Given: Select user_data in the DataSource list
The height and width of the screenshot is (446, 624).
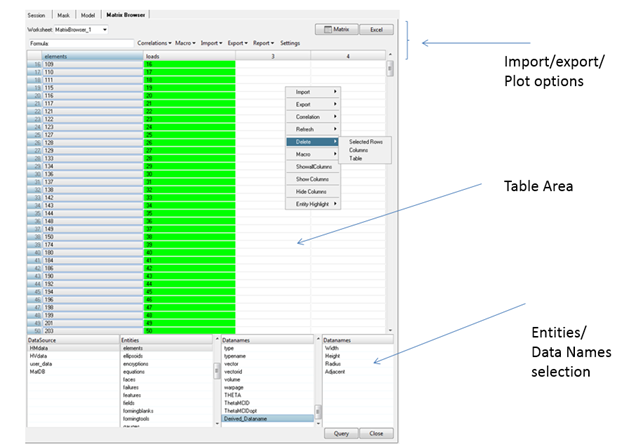Looking at the screenshot, I should [x=73, y=364].
